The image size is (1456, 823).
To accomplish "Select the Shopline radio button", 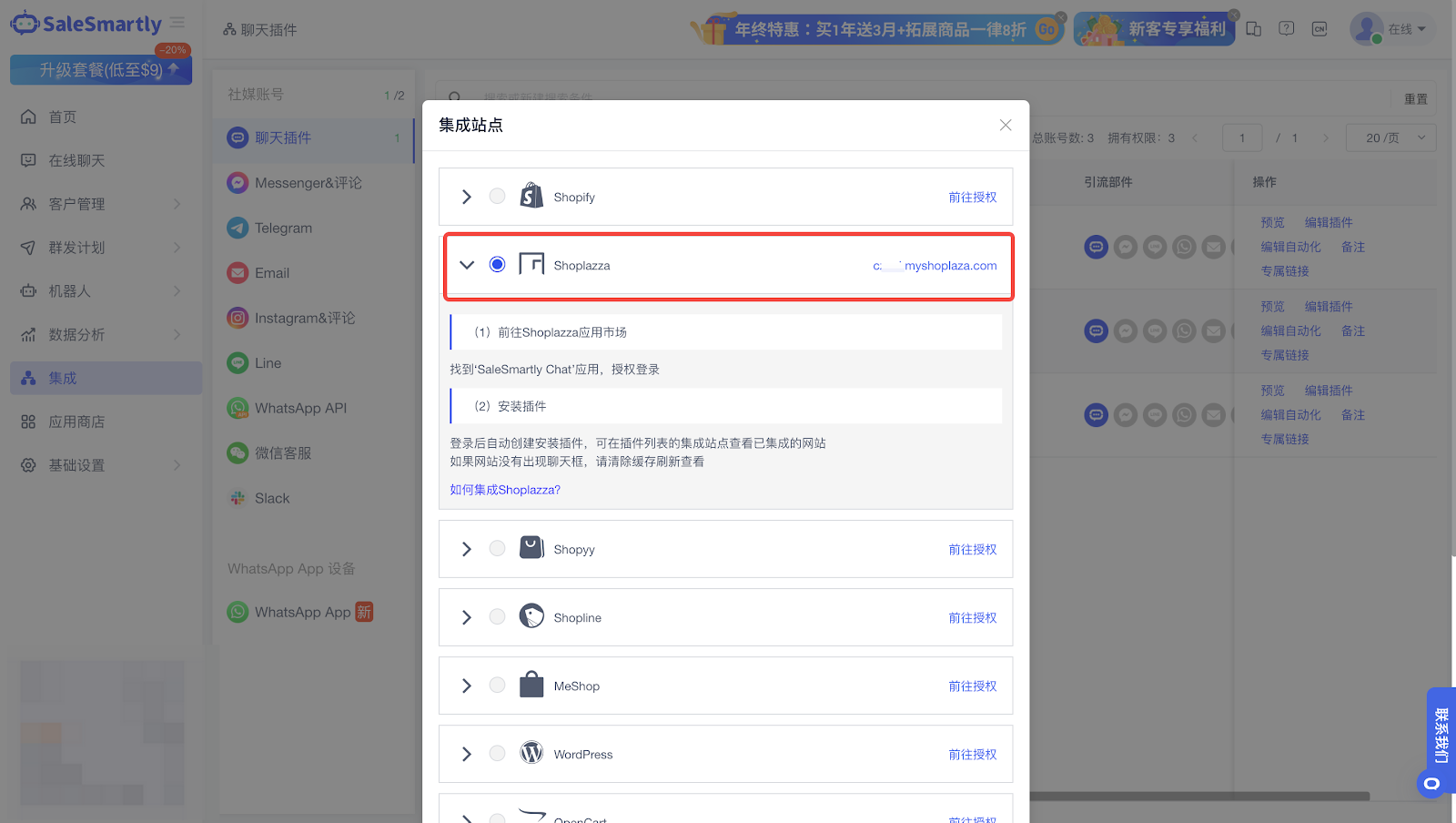I will click(497, 616).
